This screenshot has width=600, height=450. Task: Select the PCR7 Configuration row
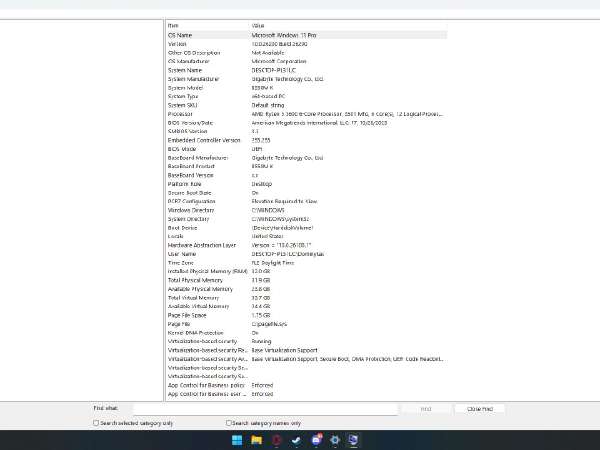(x=307, y=201)
